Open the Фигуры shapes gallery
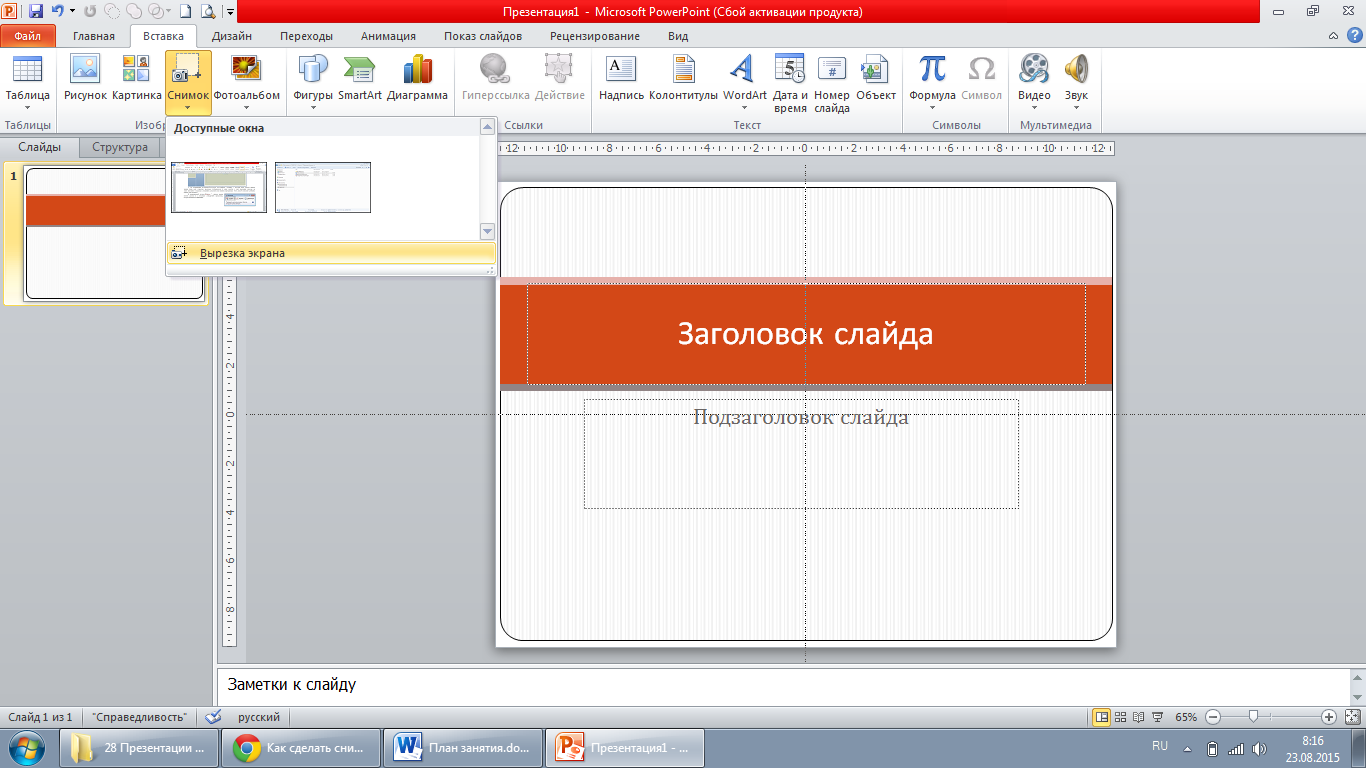The height and width of the screenshot is (768, 1366). 313,82
